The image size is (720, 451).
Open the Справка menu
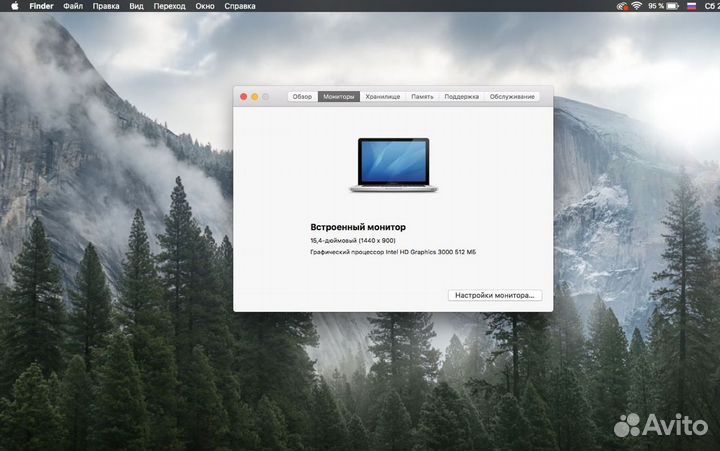(240, 6)
